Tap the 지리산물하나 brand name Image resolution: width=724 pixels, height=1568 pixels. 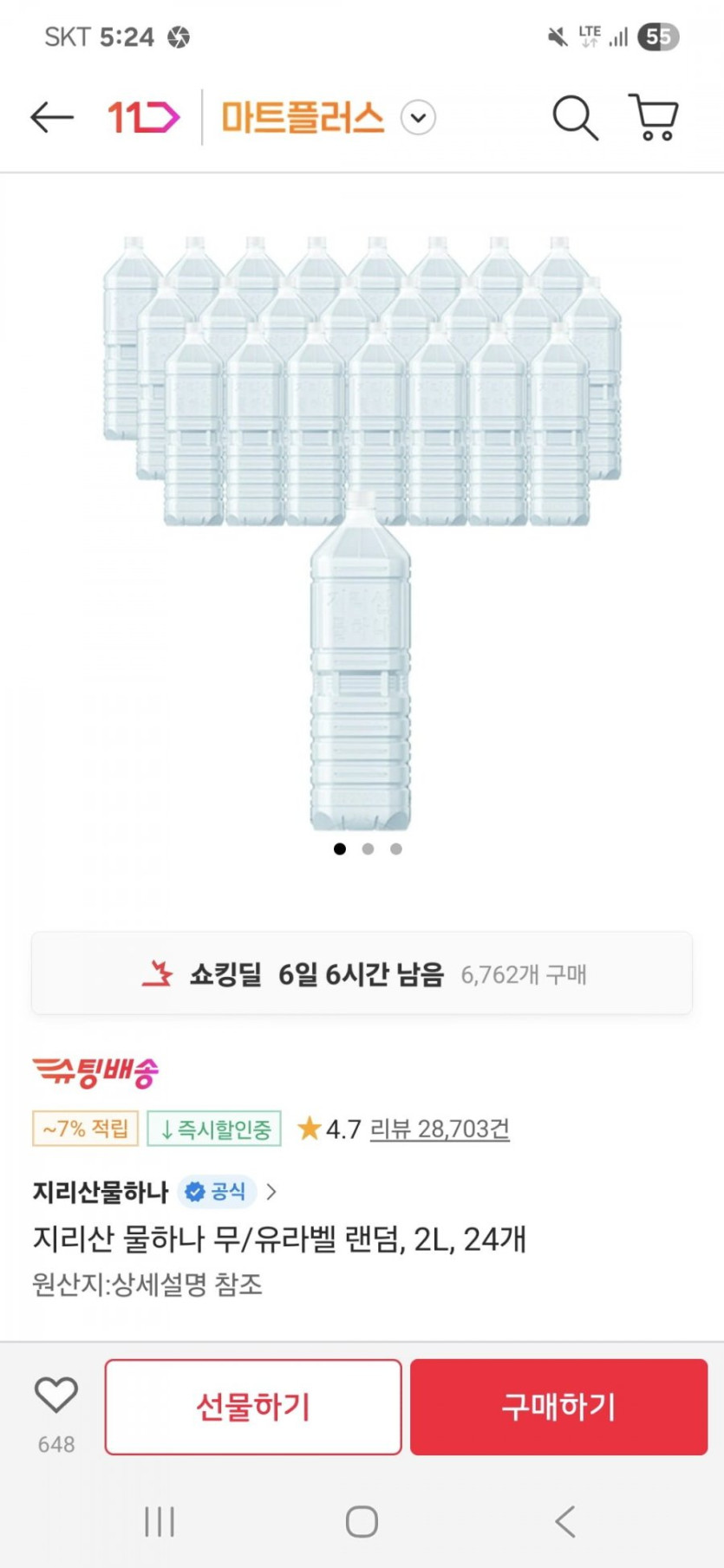tap(101, 1192)
